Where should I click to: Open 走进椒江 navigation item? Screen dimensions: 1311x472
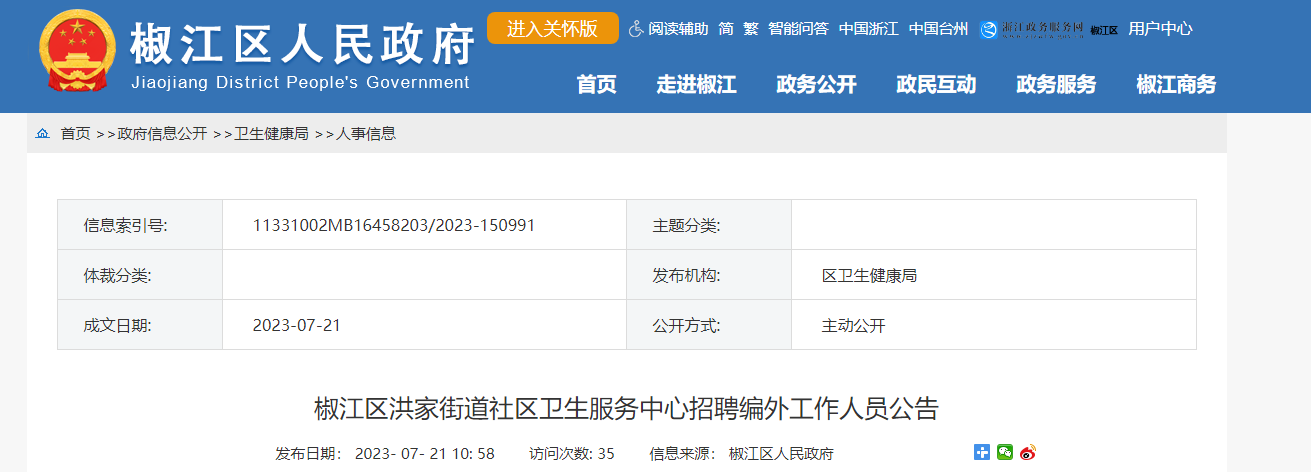coord(697,85)
